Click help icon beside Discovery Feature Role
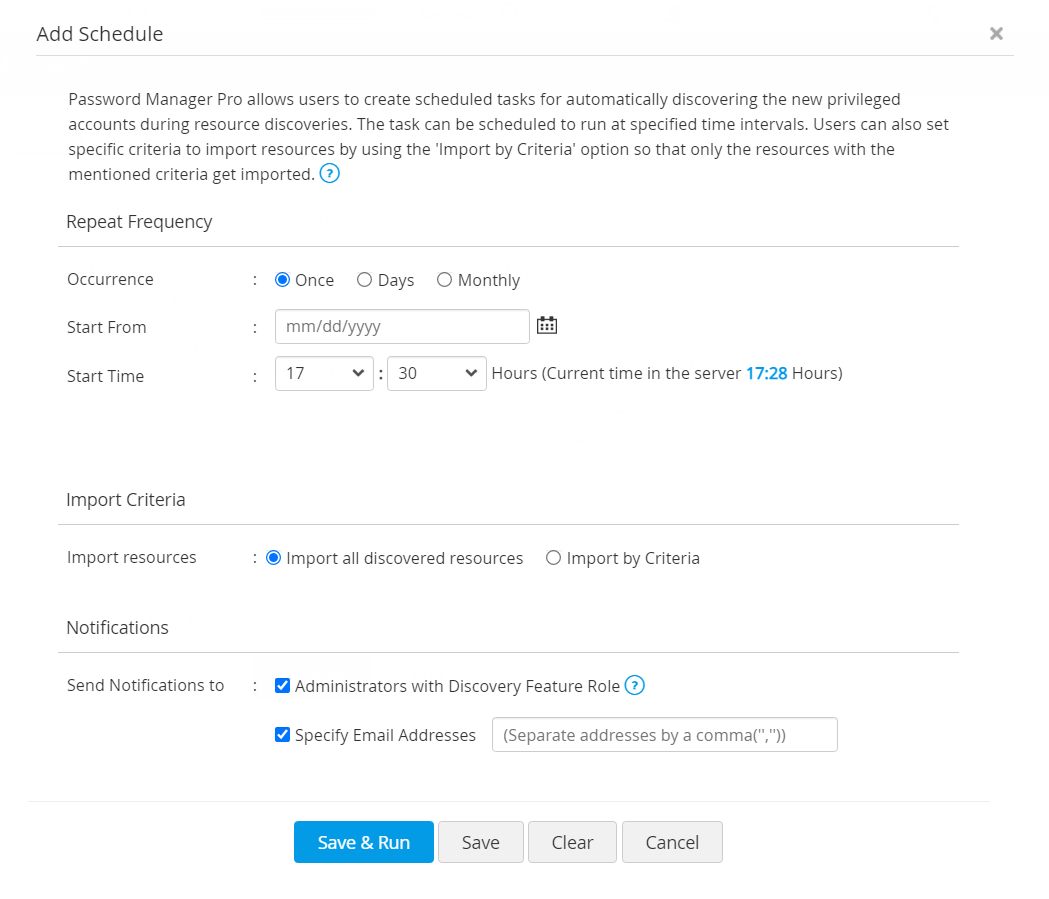The width and height of the screenshot is (1049, 899). coord(635,686)
